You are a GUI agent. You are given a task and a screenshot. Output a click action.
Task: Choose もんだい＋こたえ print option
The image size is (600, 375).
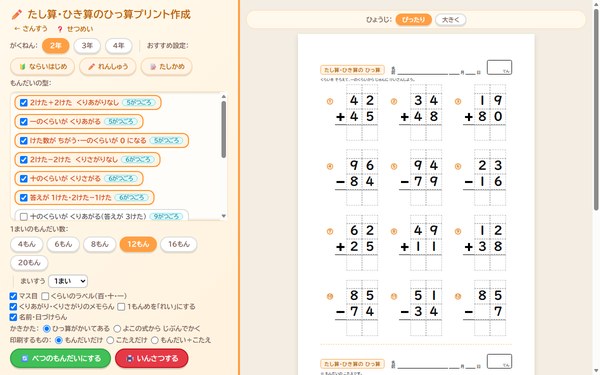pyautogui.click(x=155, y=340)
